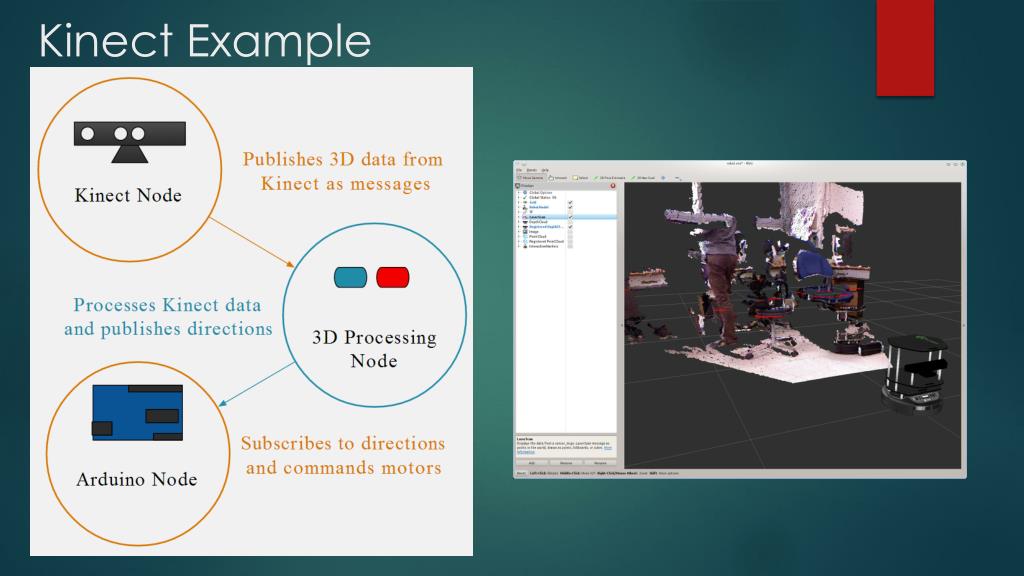Click the robot model in the 3D view
The image size is (1024, 576).
coord(914,374)
